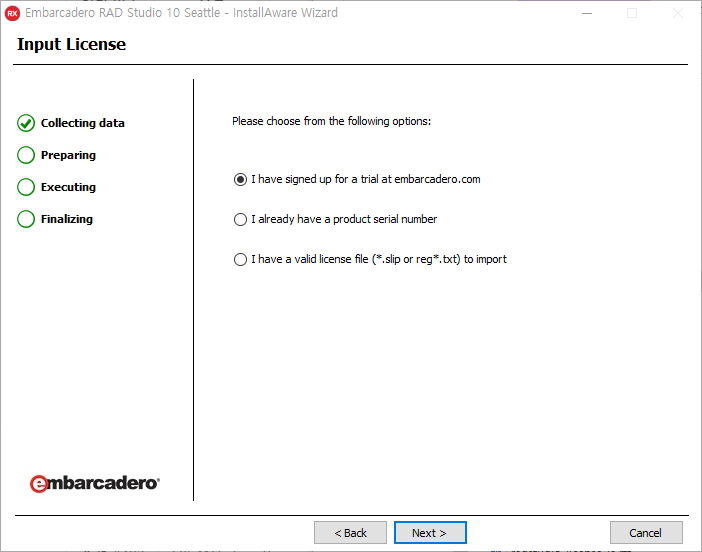Image resolution: width=702 pixels, height=552 pixels.
Task: Click the Finalizing step label
Action: coord(67,219)
